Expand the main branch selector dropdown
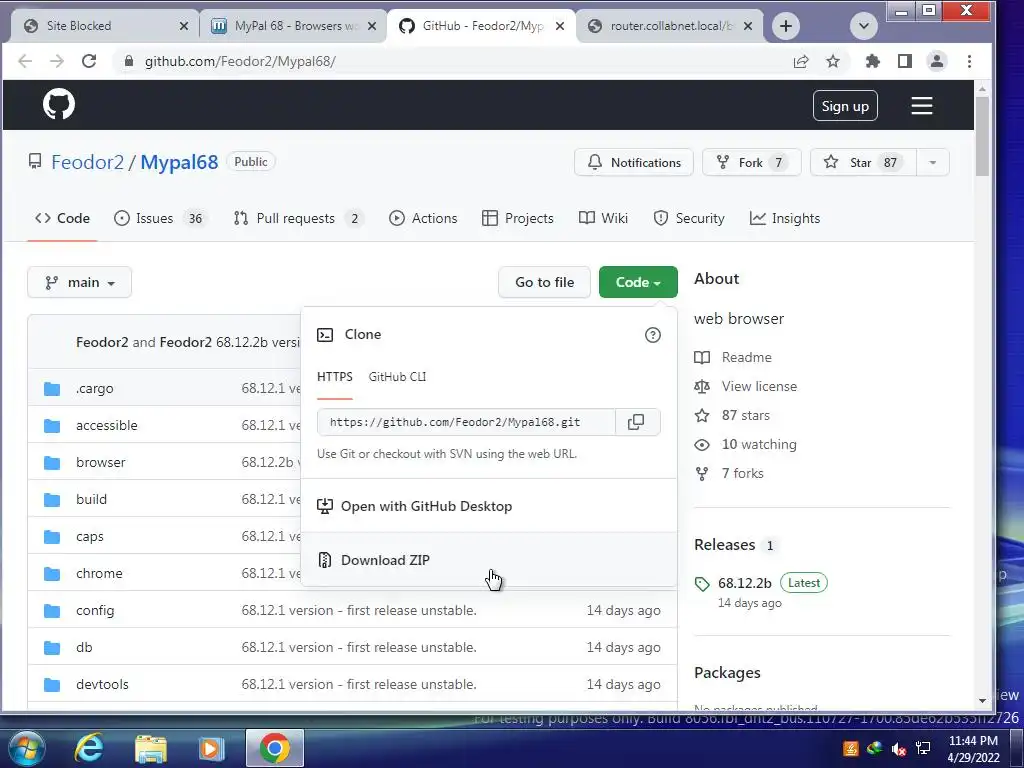This screenshot has width=1024, height=768. coord(80,282)
